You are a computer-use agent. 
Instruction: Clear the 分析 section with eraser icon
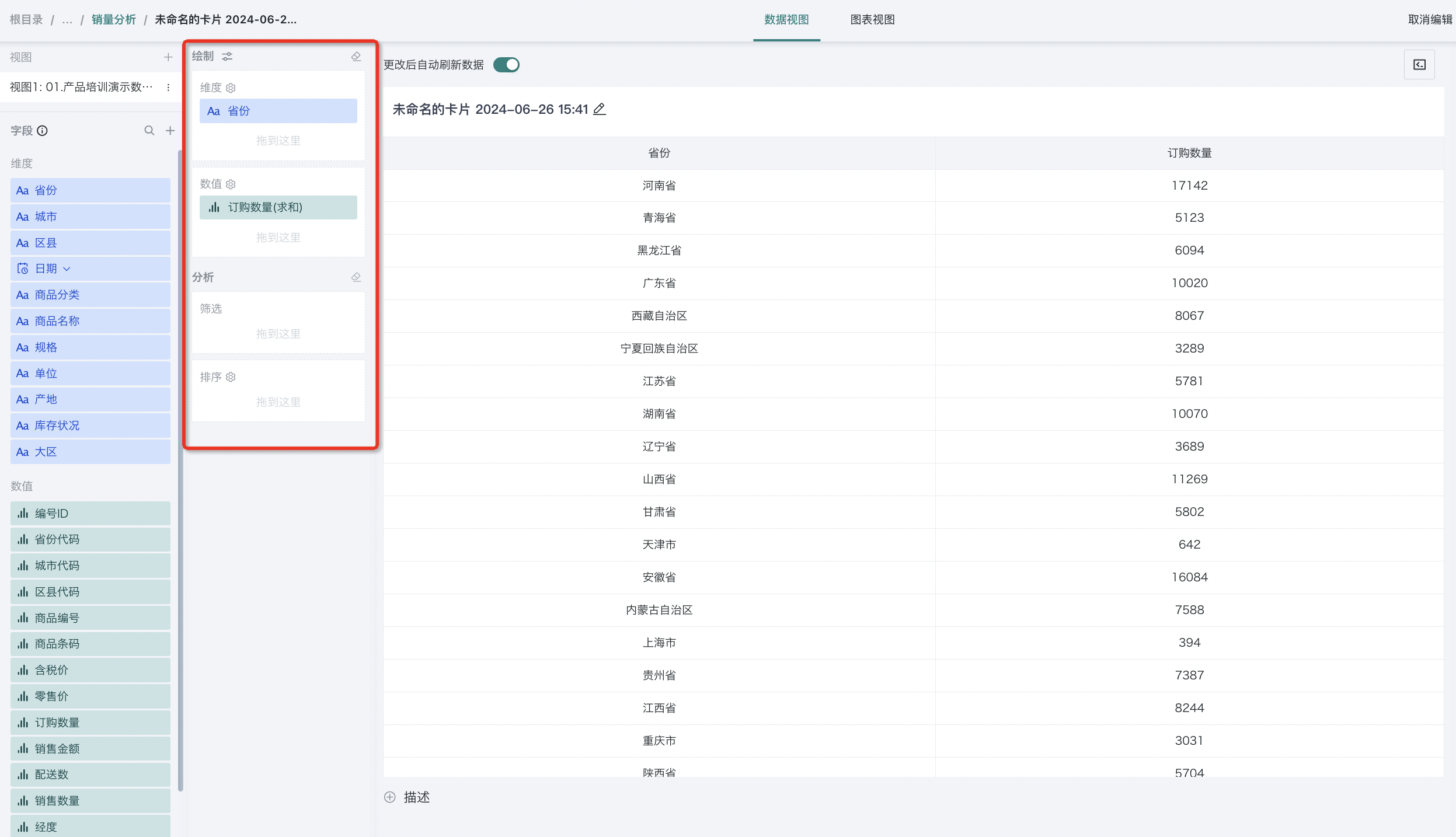tap(356, 277)
